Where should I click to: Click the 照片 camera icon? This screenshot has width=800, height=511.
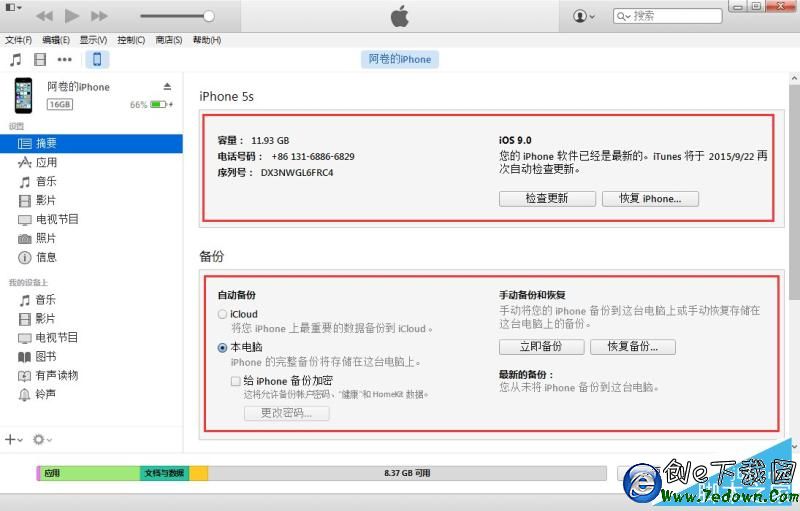[x=24, y=239]
